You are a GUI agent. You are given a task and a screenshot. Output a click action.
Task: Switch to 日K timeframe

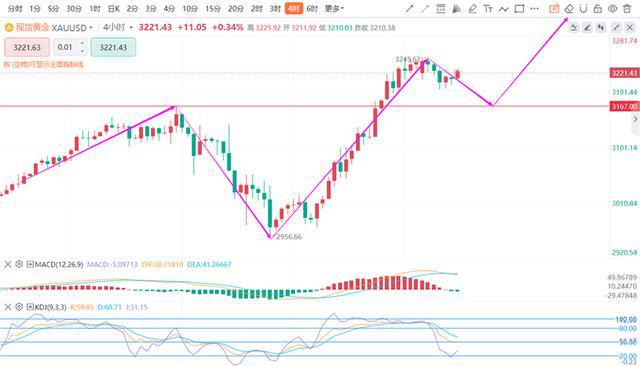[114, 9]
